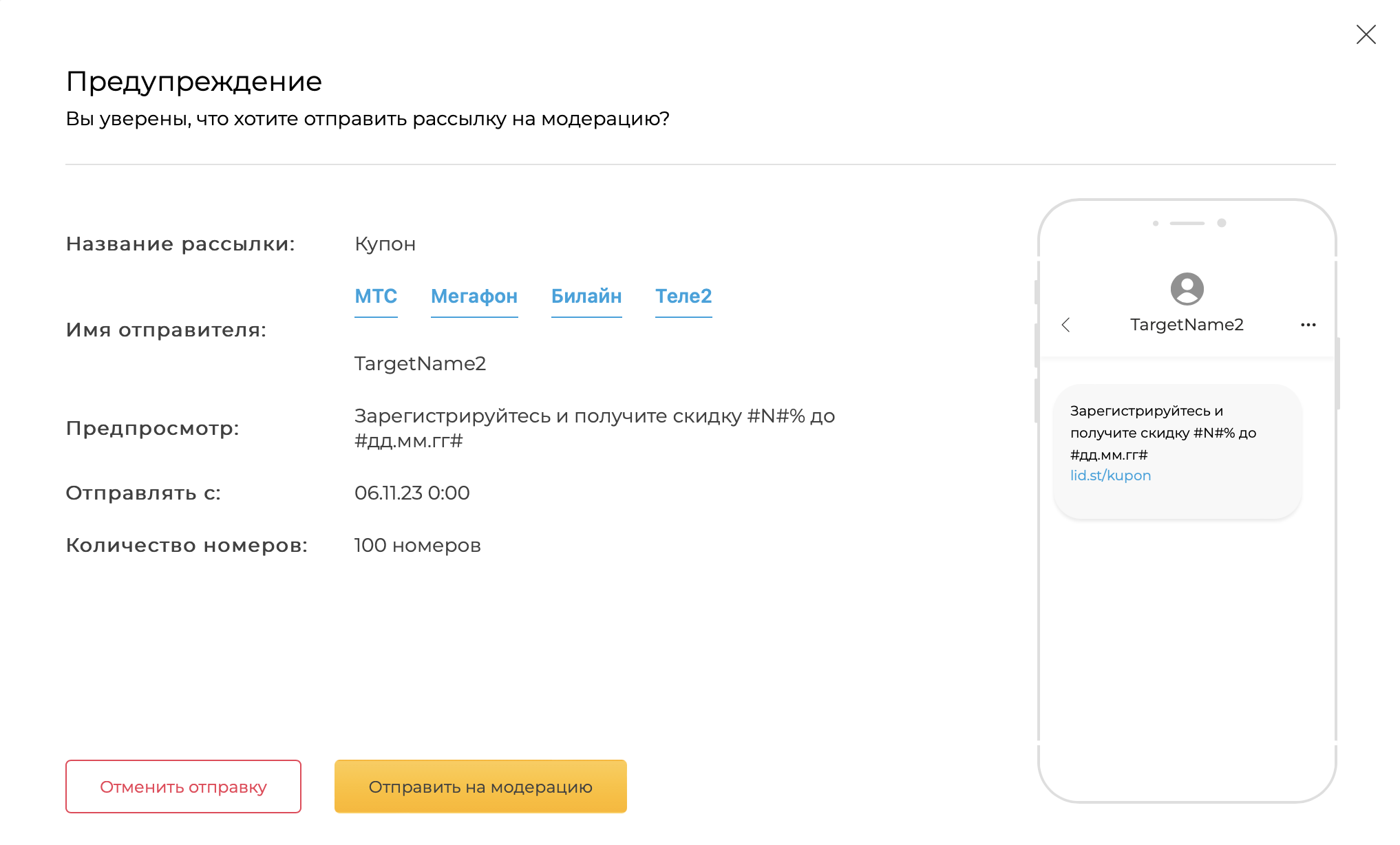Select the 100 номеров count value
The image size is (1400, 845).
click(x=417, y=545)
